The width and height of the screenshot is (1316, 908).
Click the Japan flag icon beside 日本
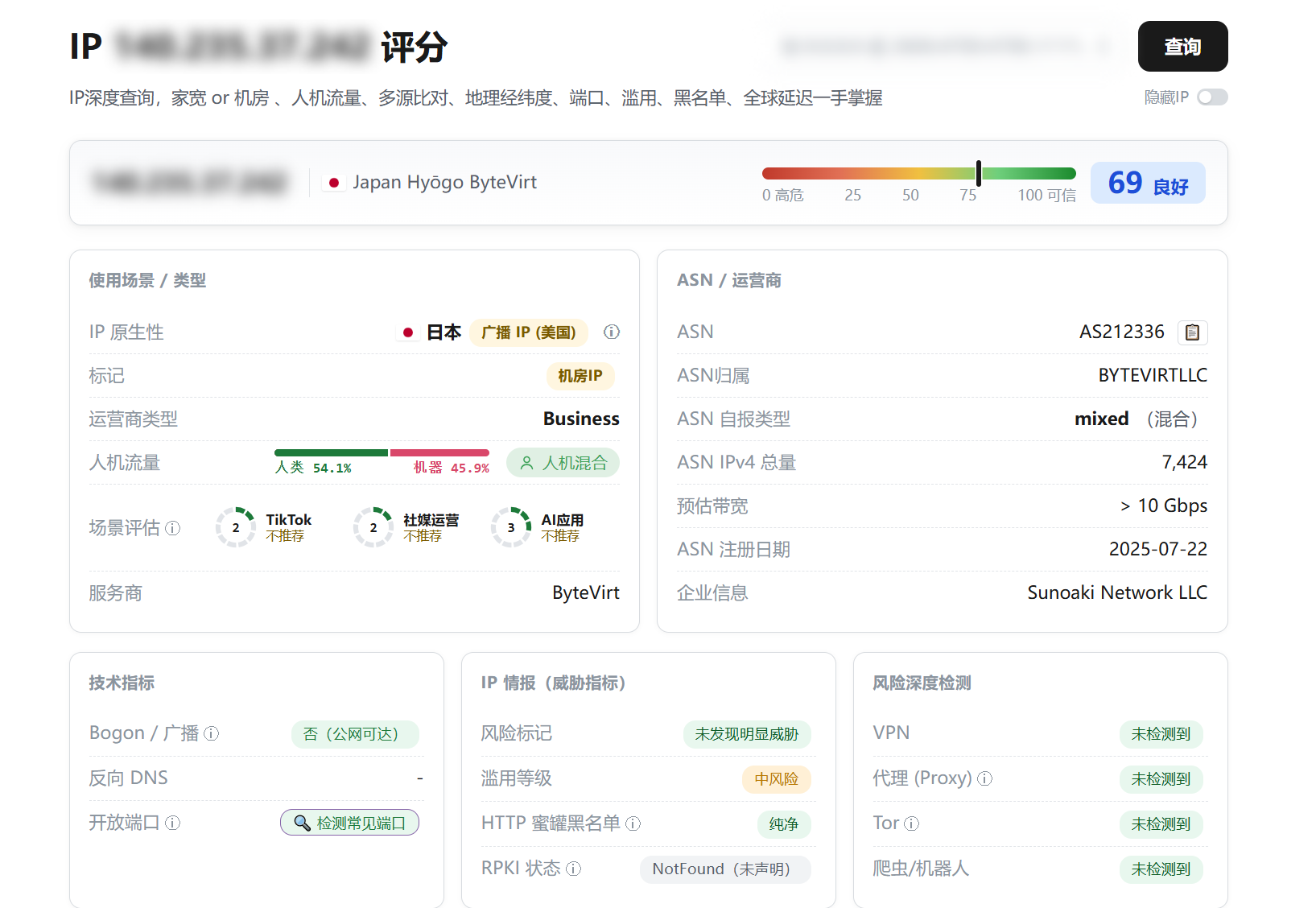[408, 332]
